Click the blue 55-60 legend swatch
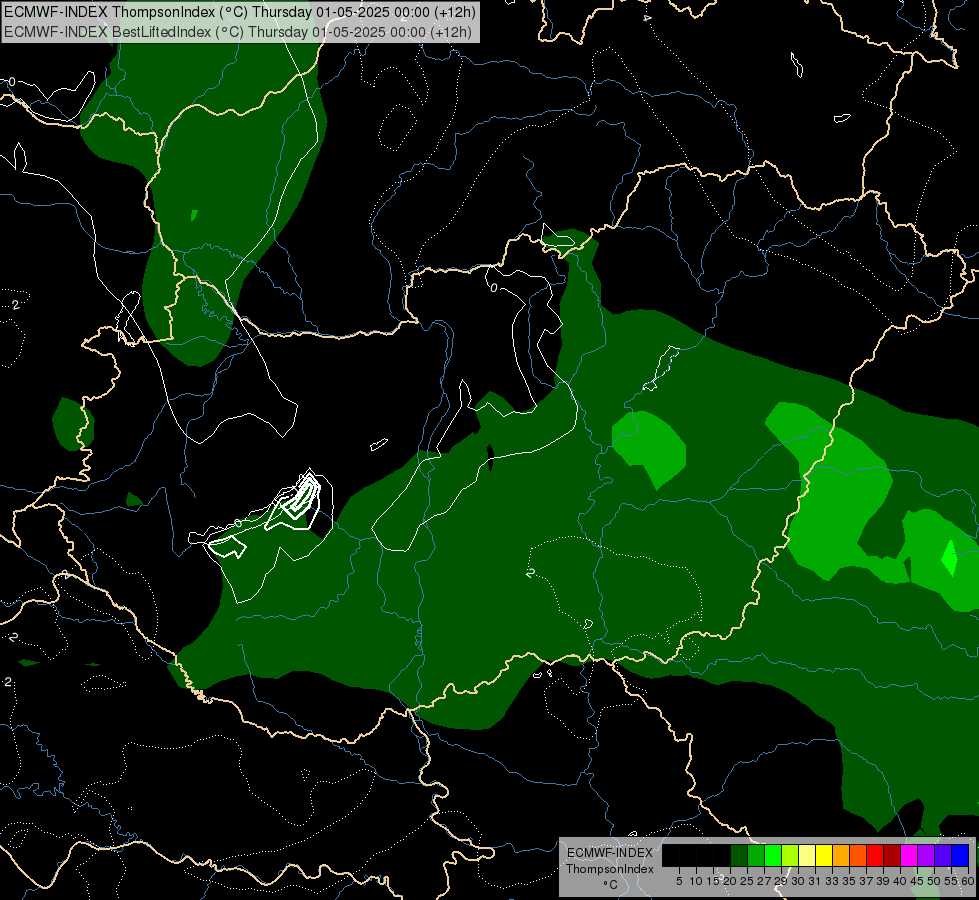Screen dimensions: 979x900 tap(960, 855)
